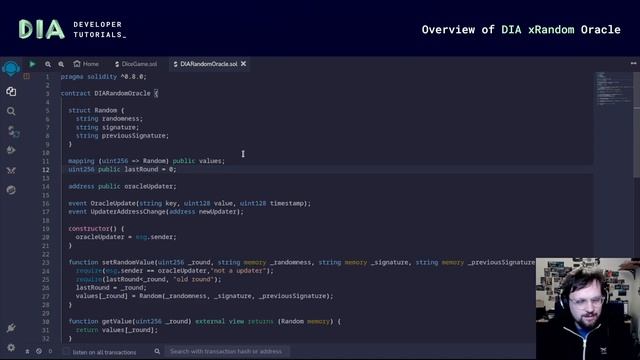Click 'contract DIARandomOracle' declaration text

[x=106, y=93]
